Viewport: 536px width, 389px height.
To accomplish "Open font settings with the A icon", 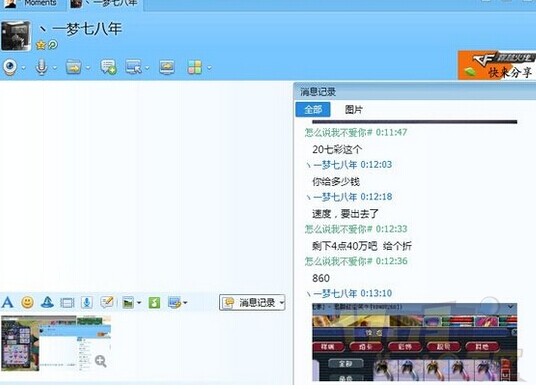I will click(8, 303).
